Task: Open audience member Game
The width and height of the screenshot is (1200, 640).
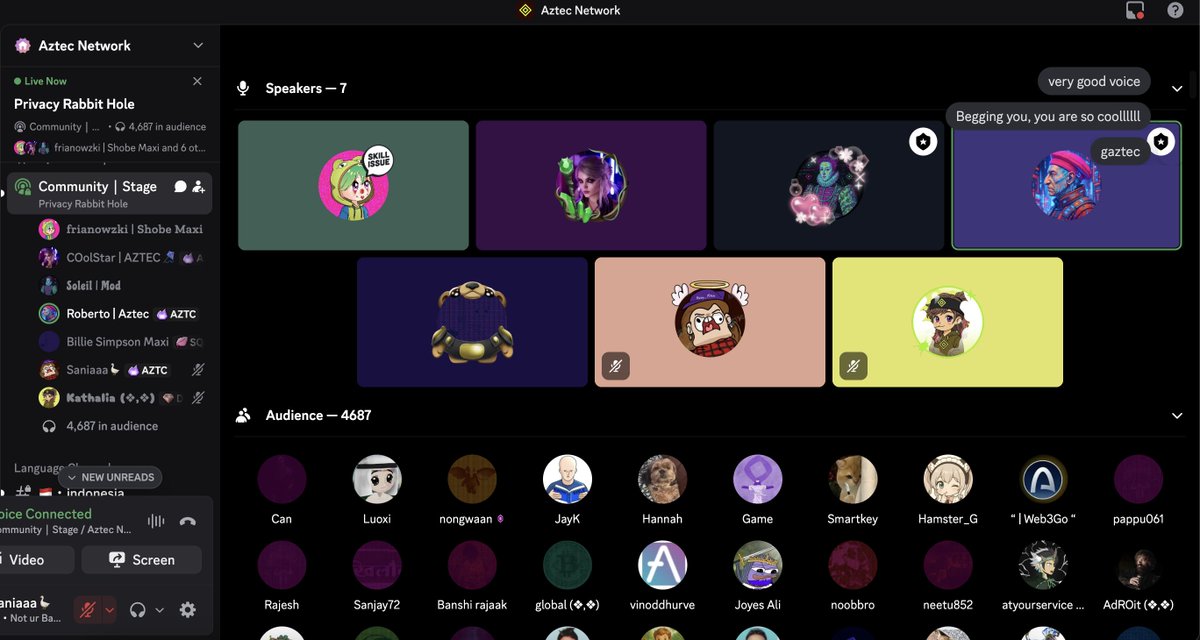Action: [757, 490]
